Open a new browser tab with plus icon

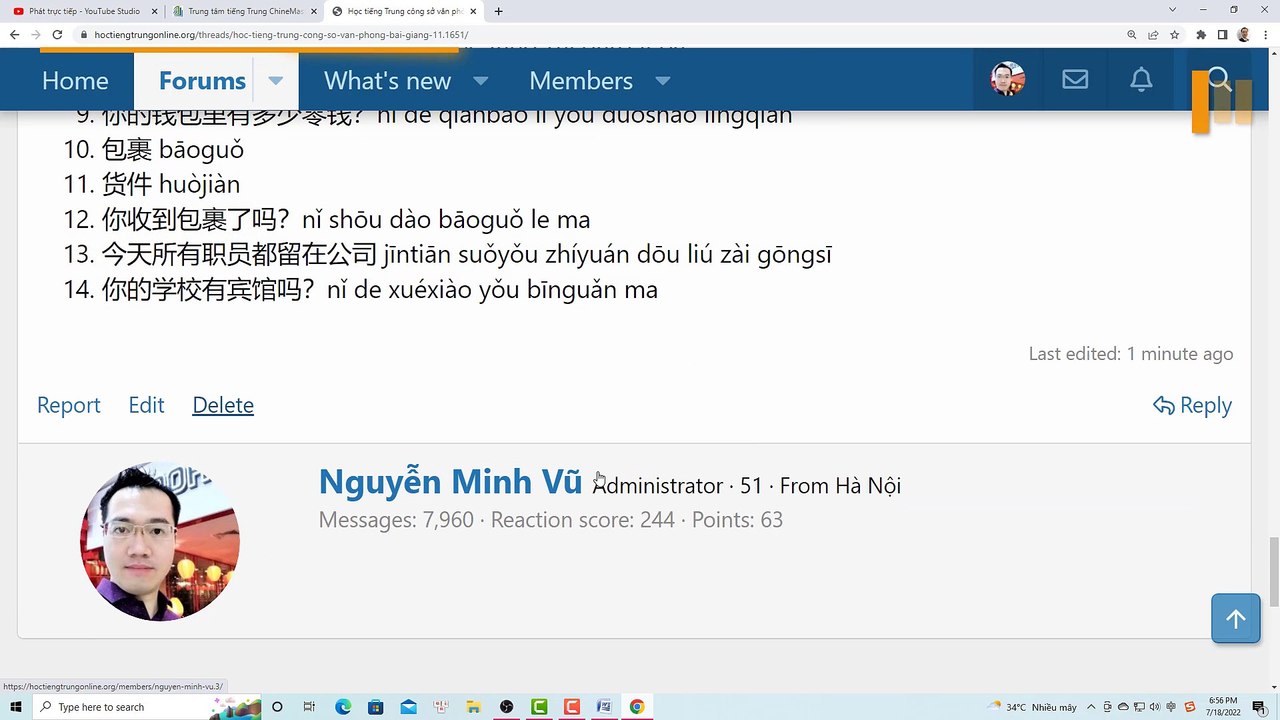tap(498, 11)
